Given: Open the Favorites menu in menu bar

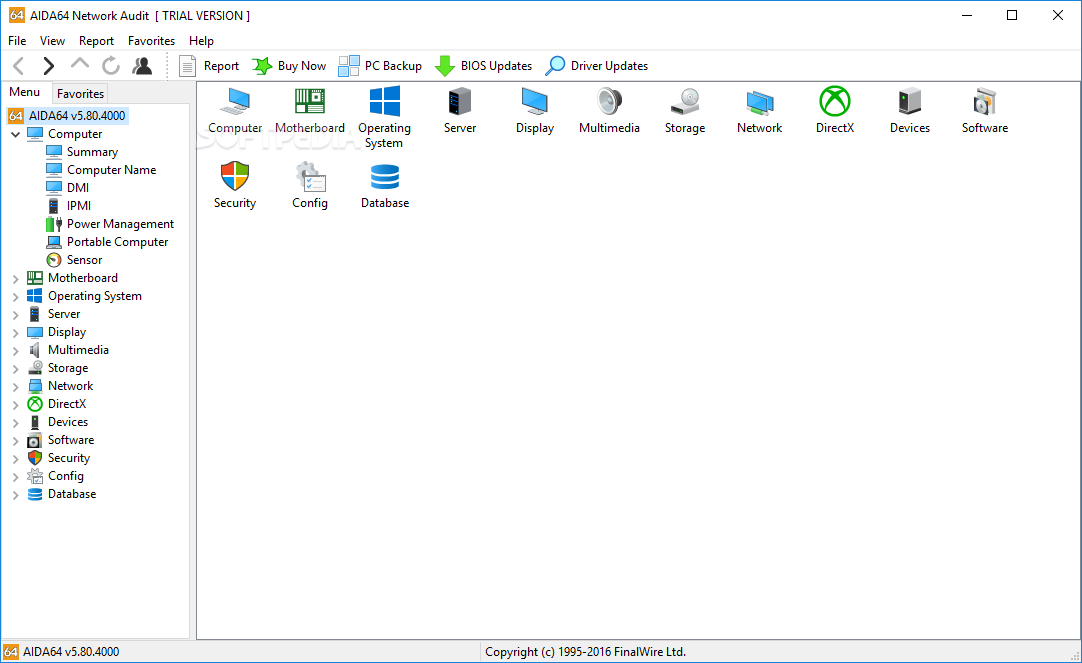Looking at the screenshot, I should (x=152, y=41).
